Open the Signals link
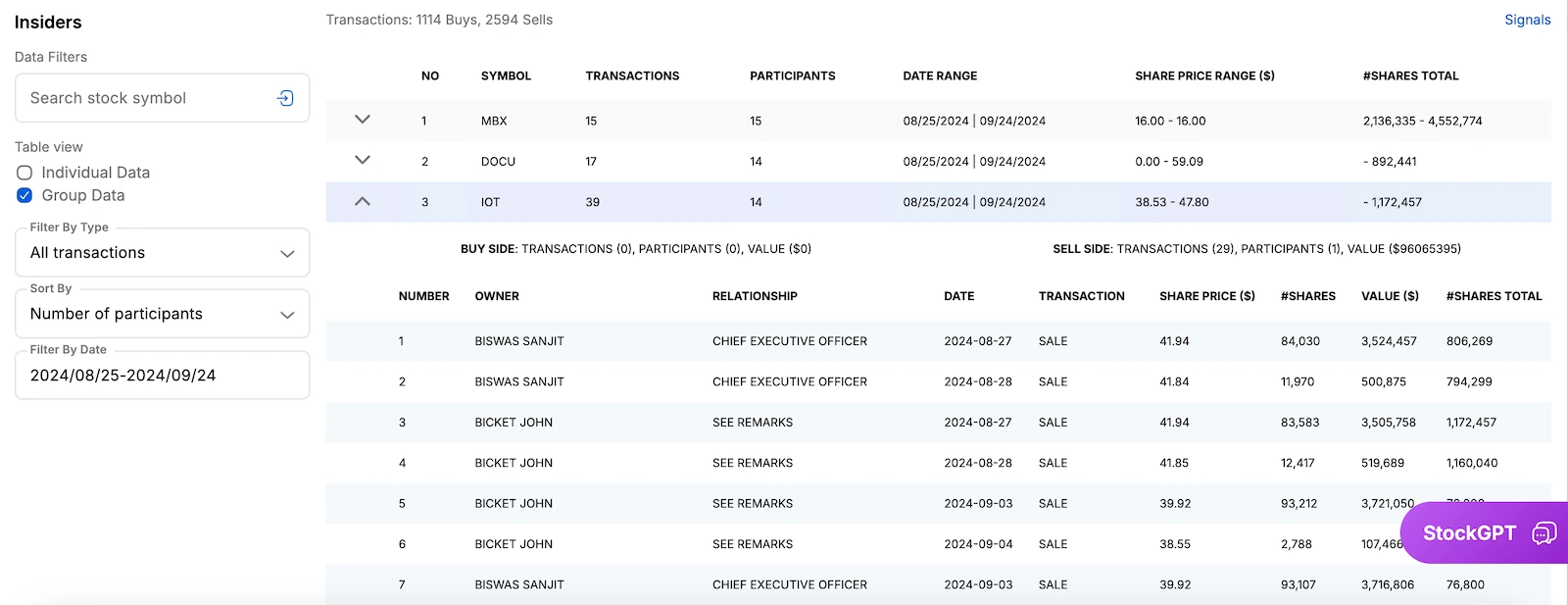Screen dimensions: 1568x605 1527,20
